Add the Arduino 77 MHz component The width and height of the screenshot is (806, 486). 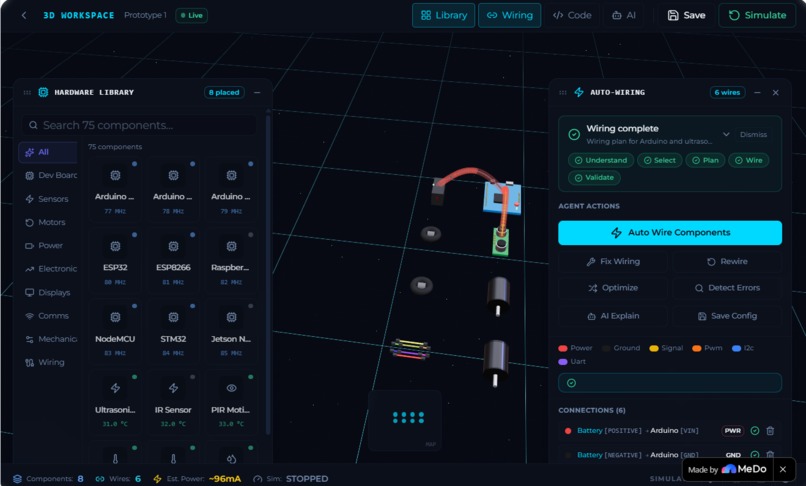pyautogui.click(x=115, y=190)
